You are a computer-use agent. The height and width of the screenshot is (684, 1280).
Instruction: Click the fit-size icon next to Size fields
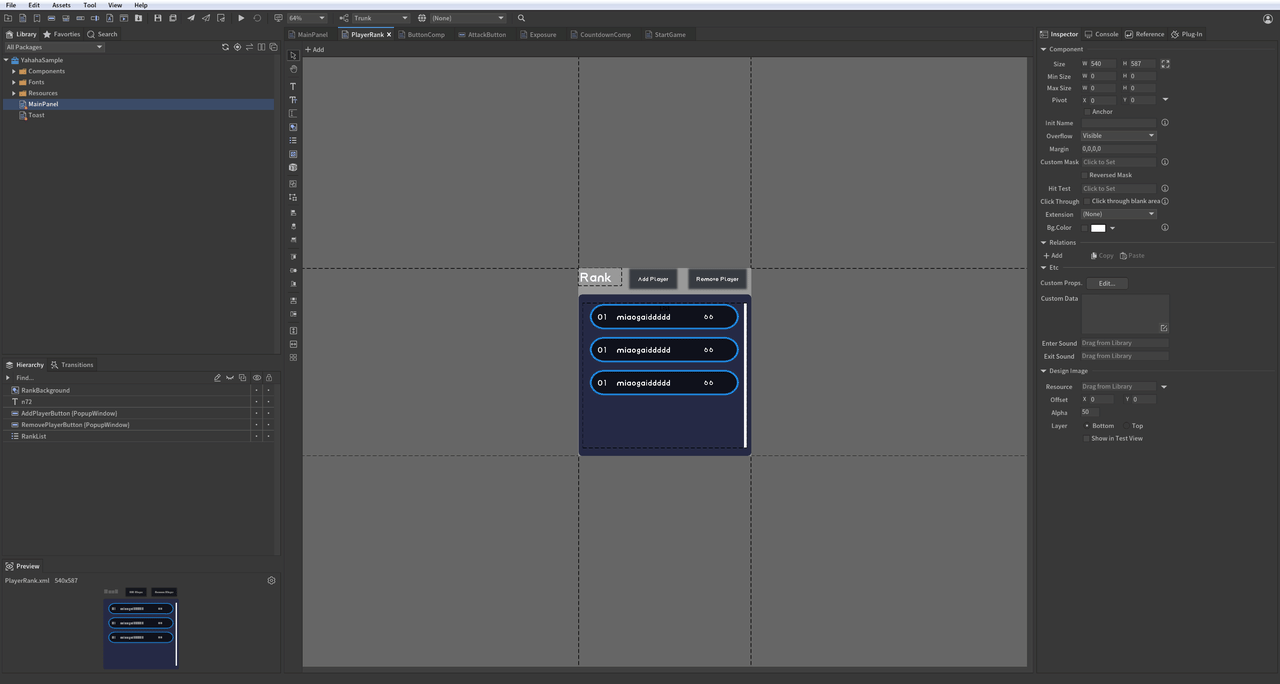click(x=1165, y=64)
